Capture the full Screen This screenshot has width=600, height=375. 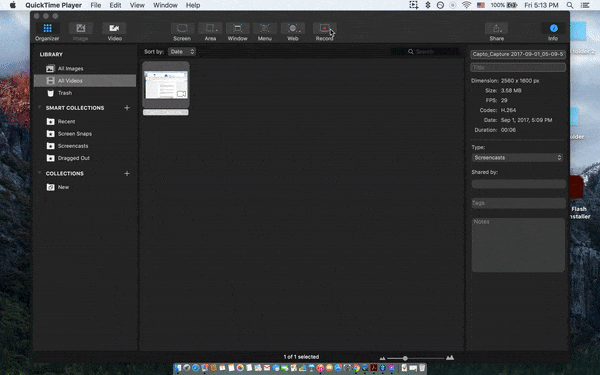pos(182,32)
